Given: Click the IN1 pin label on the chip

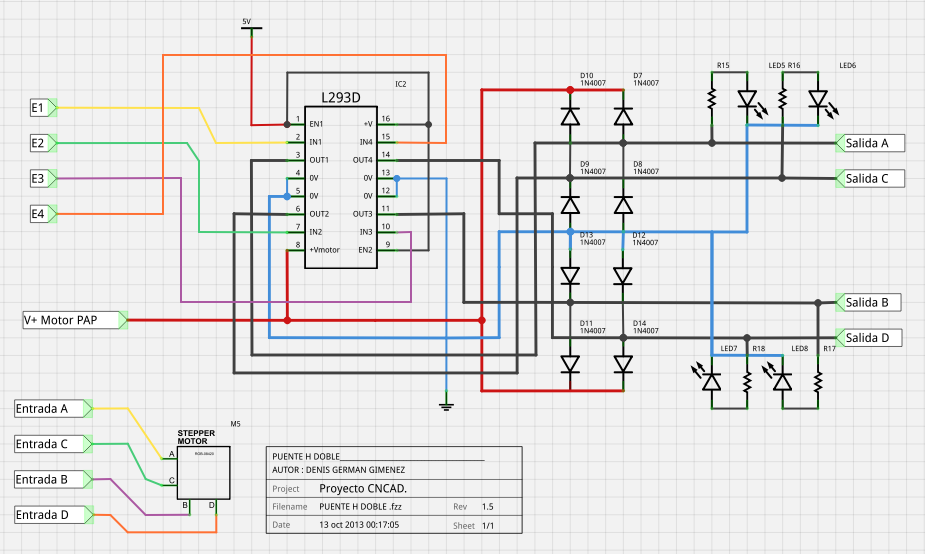Looking at the screenshot, I should pyautogui.click(x=316, y=142).
